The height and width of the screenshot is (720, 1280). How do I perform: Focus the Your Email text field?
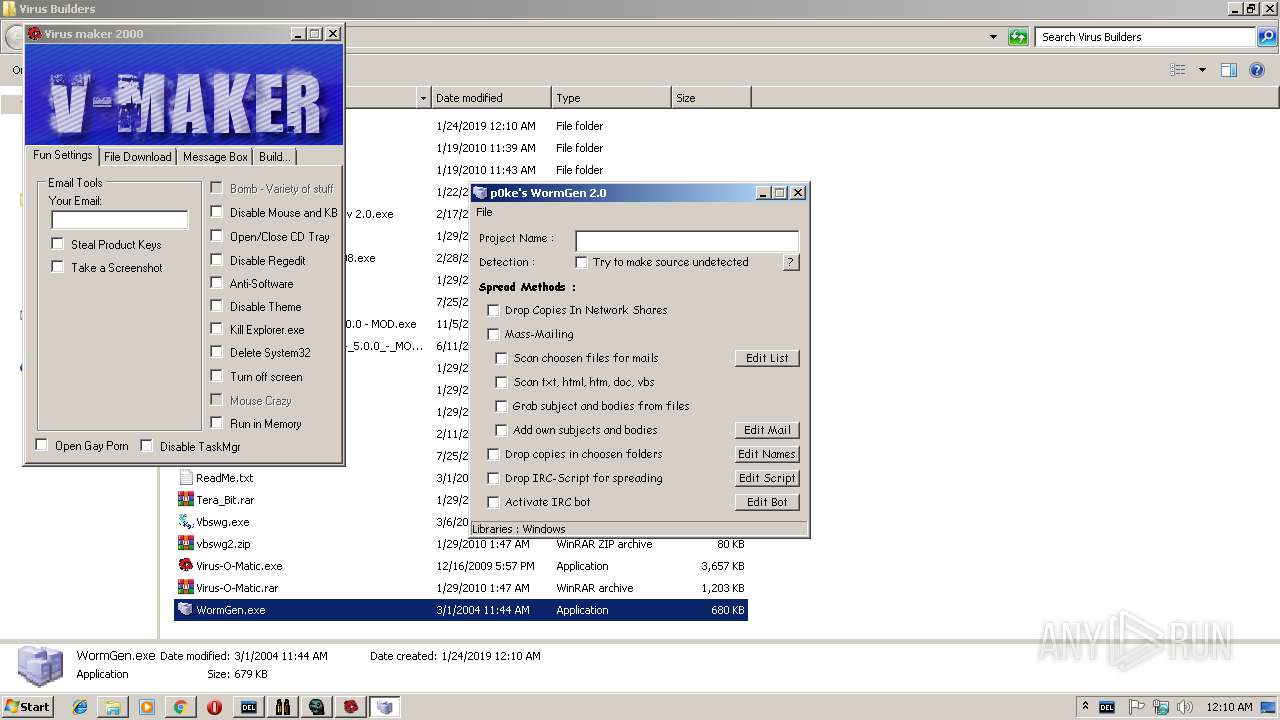119,220
